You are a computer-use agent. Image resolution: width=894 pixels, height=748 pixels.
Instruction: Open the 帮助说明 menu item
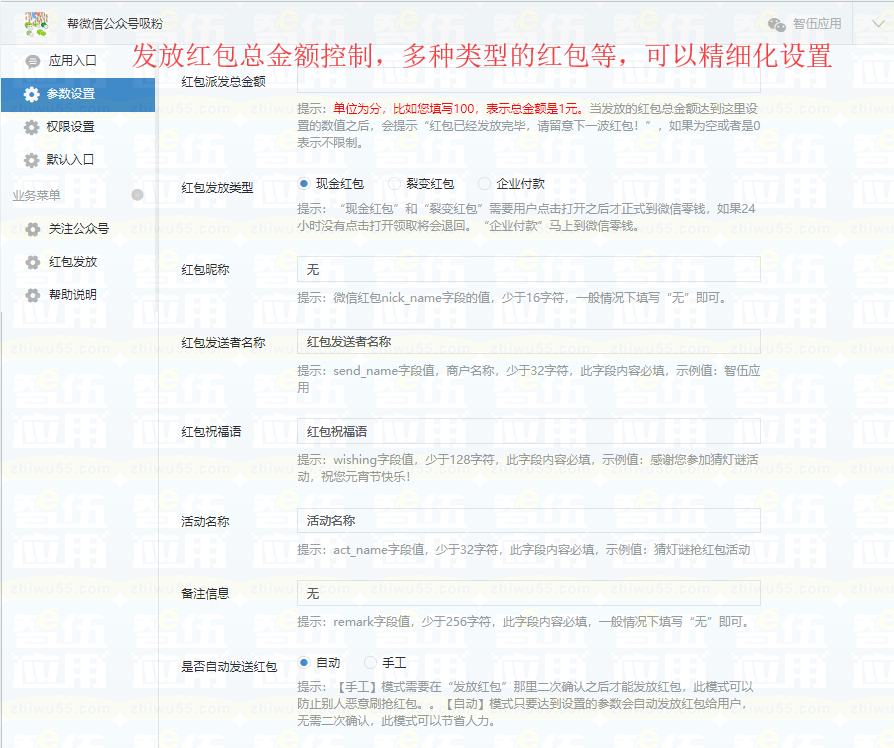coord(73,295)
